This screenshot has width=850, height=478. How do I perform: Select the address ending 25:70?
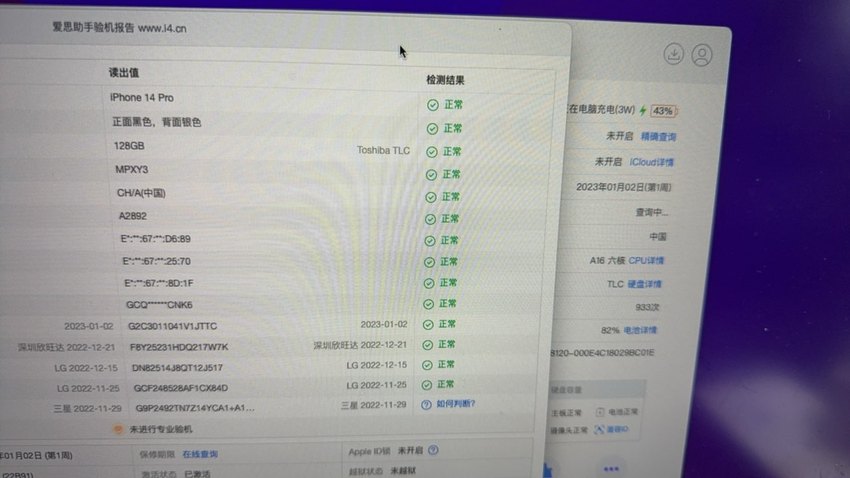click(x=157, y=261)
